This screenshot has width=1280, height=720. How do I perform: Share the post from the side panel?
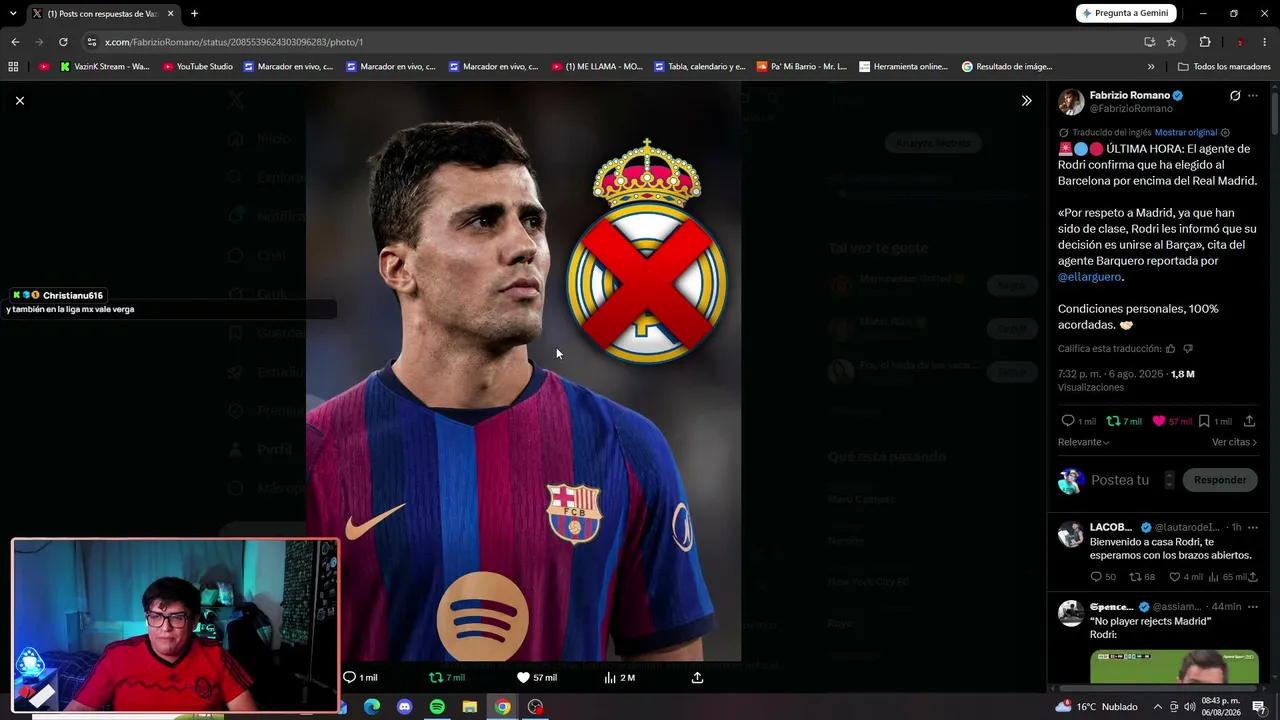(x=1249, y=421)
